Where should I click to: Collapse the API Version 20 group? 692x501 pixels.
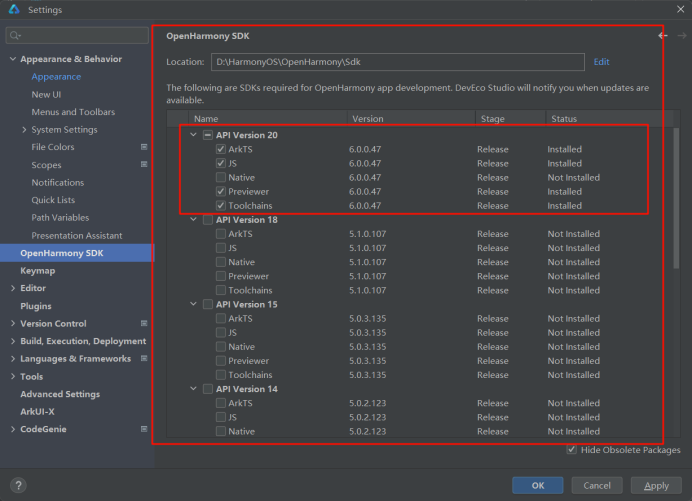193,135
